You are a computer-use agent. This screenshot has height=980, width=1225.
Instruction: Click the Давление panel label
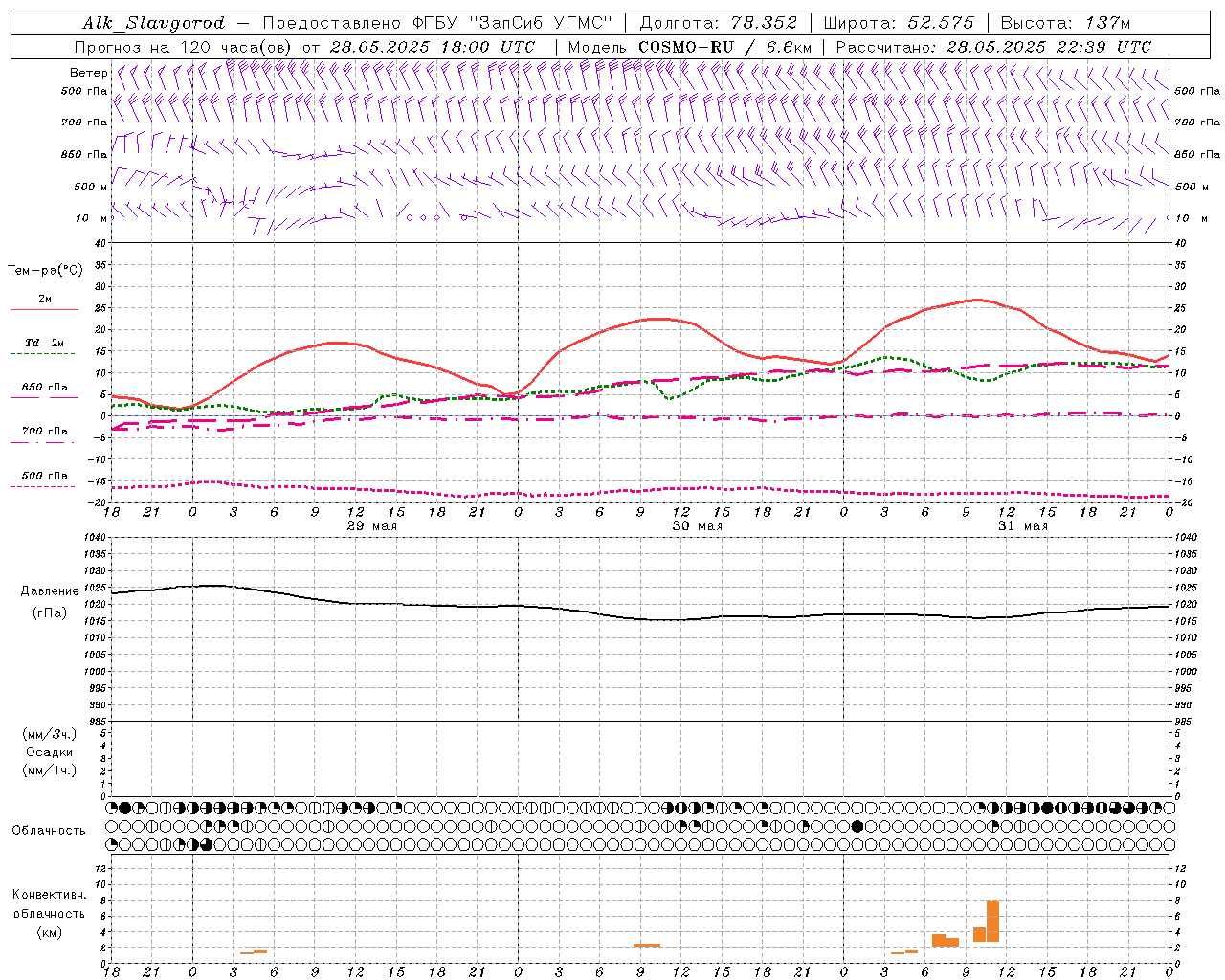[x=50, y=591]
